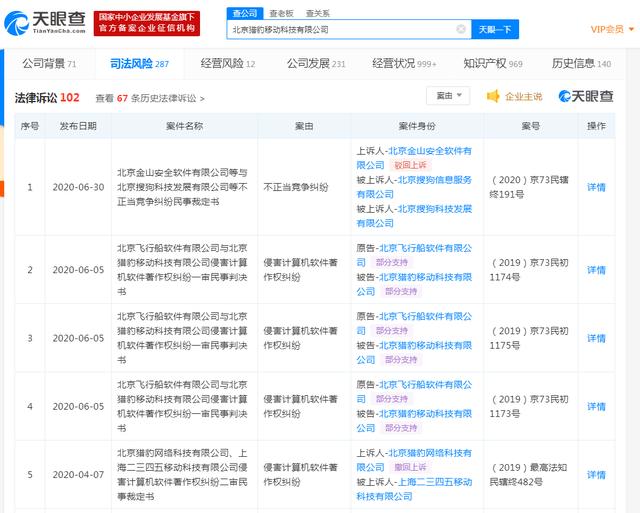Open the 经营风险 tab
The height and width of the screenshot is (513, 640).
(x=228, y=64)
